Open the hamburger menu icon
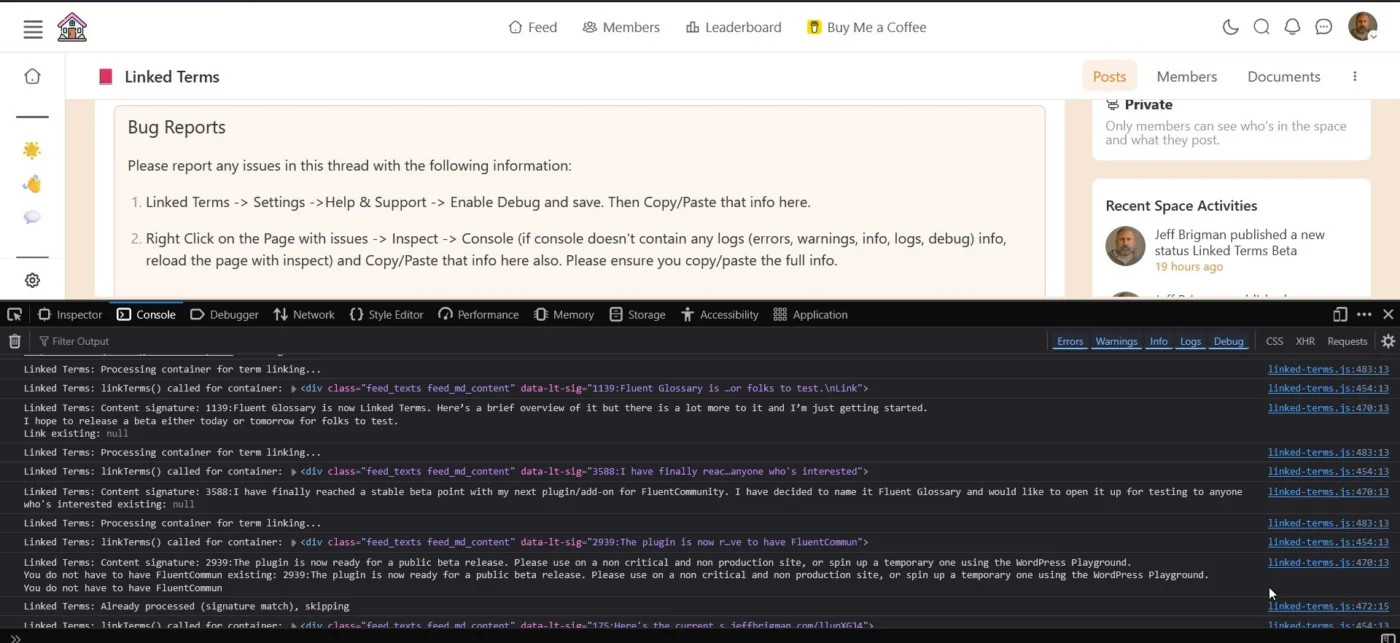Image resolution: width=1400 pixels, height=643 pixels. [x=33, y=28]
